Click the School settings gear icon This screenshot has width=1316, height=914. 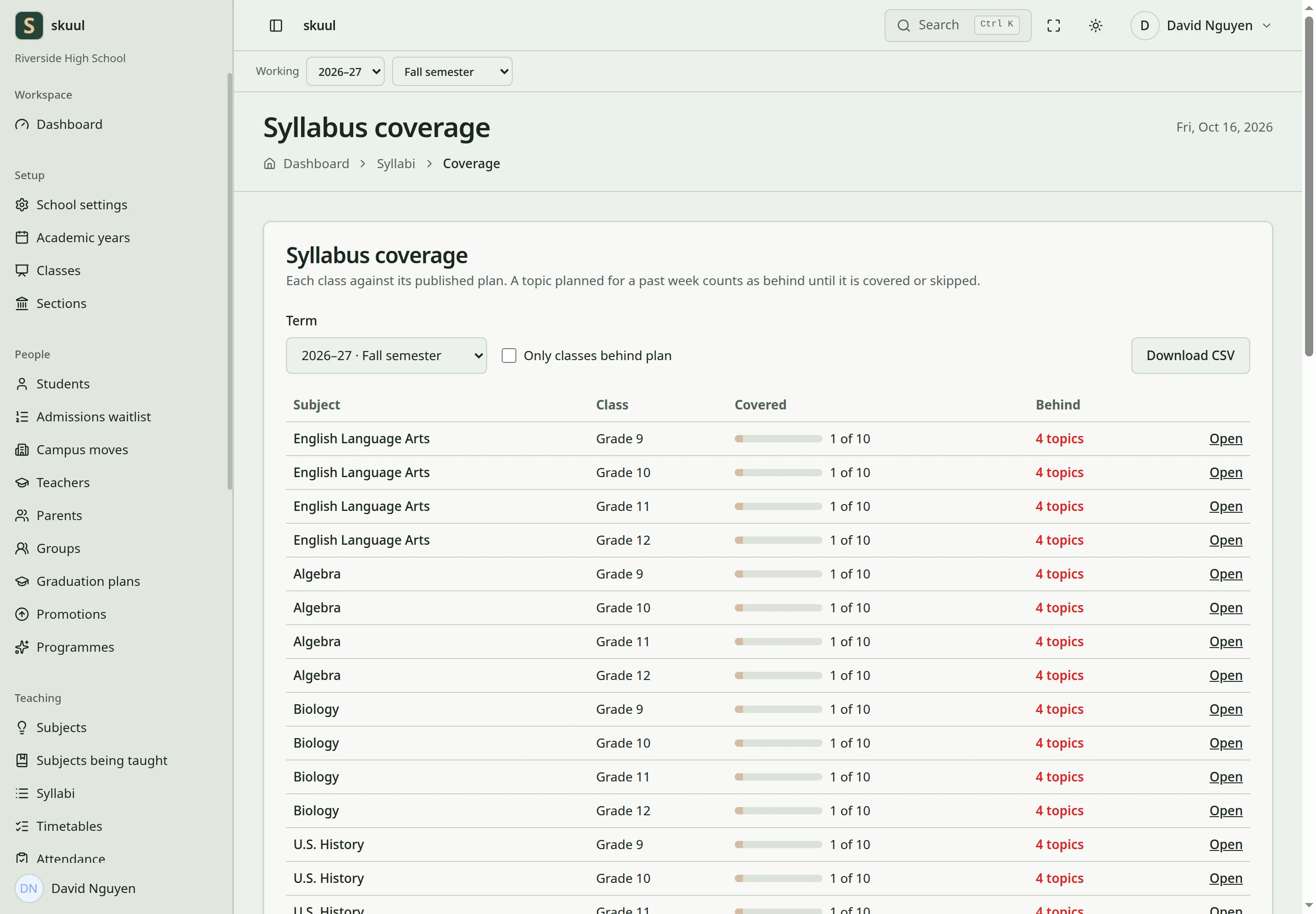click(x=22, y=204)
